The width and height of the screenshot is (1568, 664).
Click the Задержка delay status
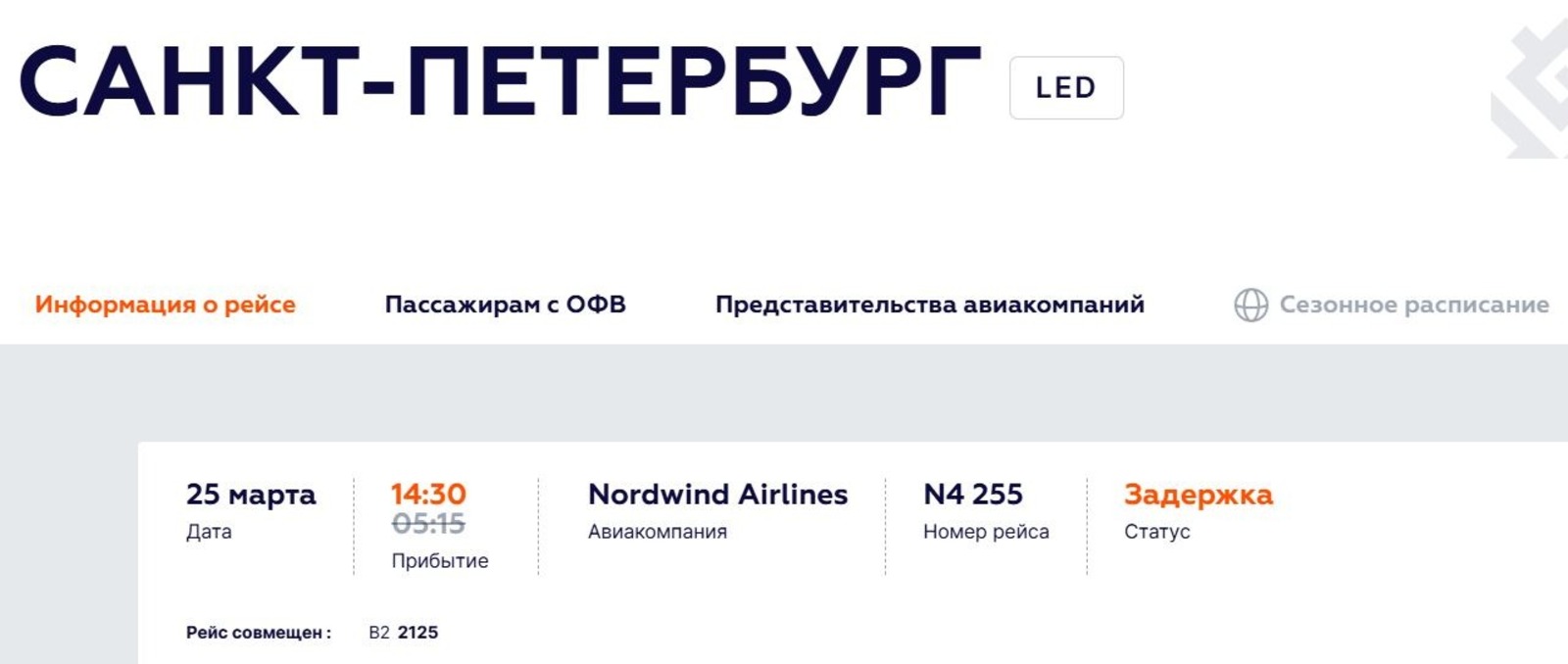[1198, 495]
